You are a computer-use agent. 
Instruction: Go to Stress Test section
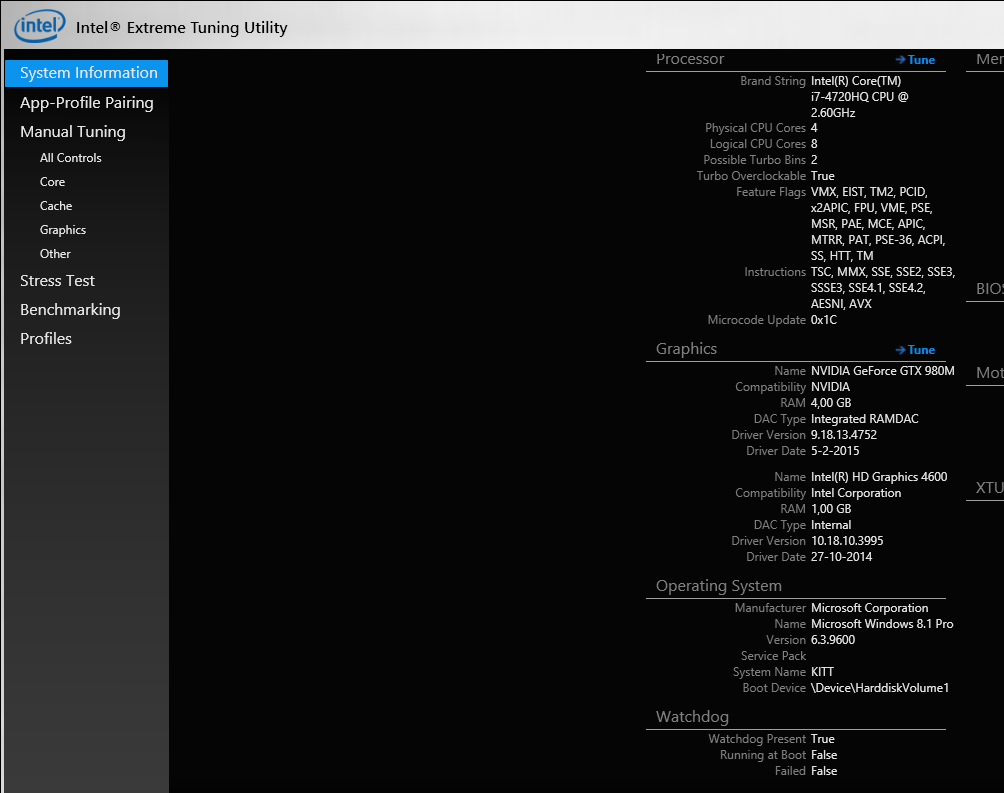click(x=57, y=281)
